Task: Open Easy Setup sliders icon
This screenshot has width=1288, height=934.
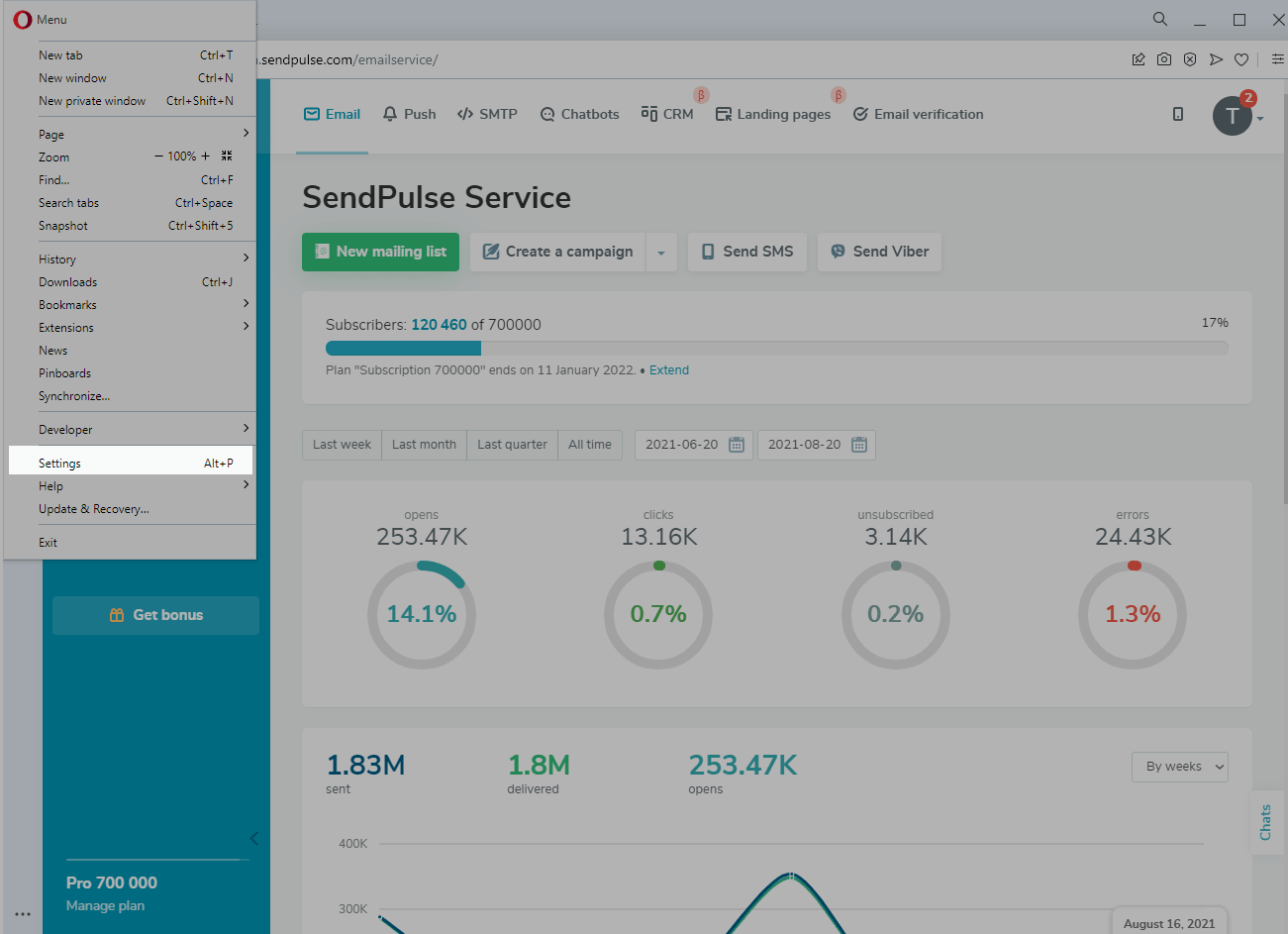Action: coord(1277,59)
